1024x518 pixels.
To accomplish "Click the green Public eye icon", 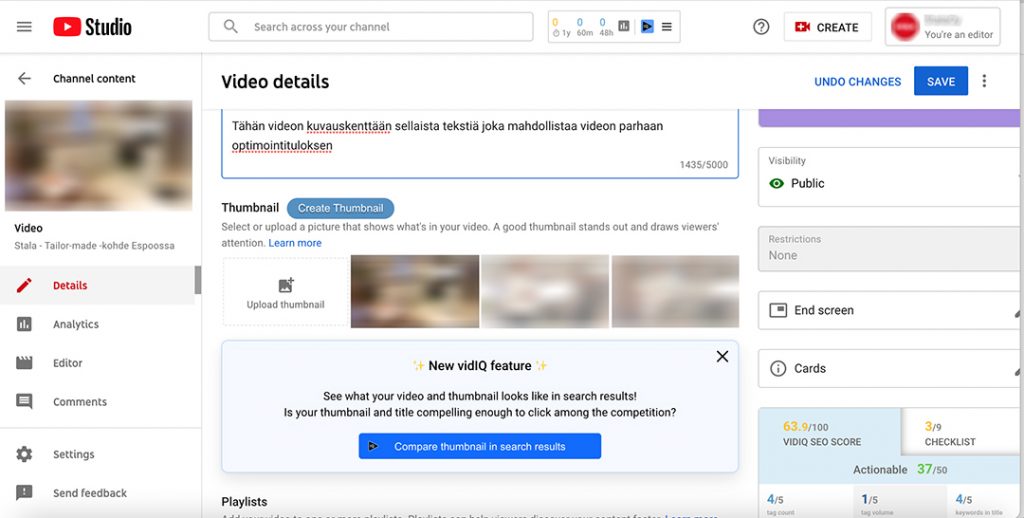I will pyautogui.click(x=776, y=184).
